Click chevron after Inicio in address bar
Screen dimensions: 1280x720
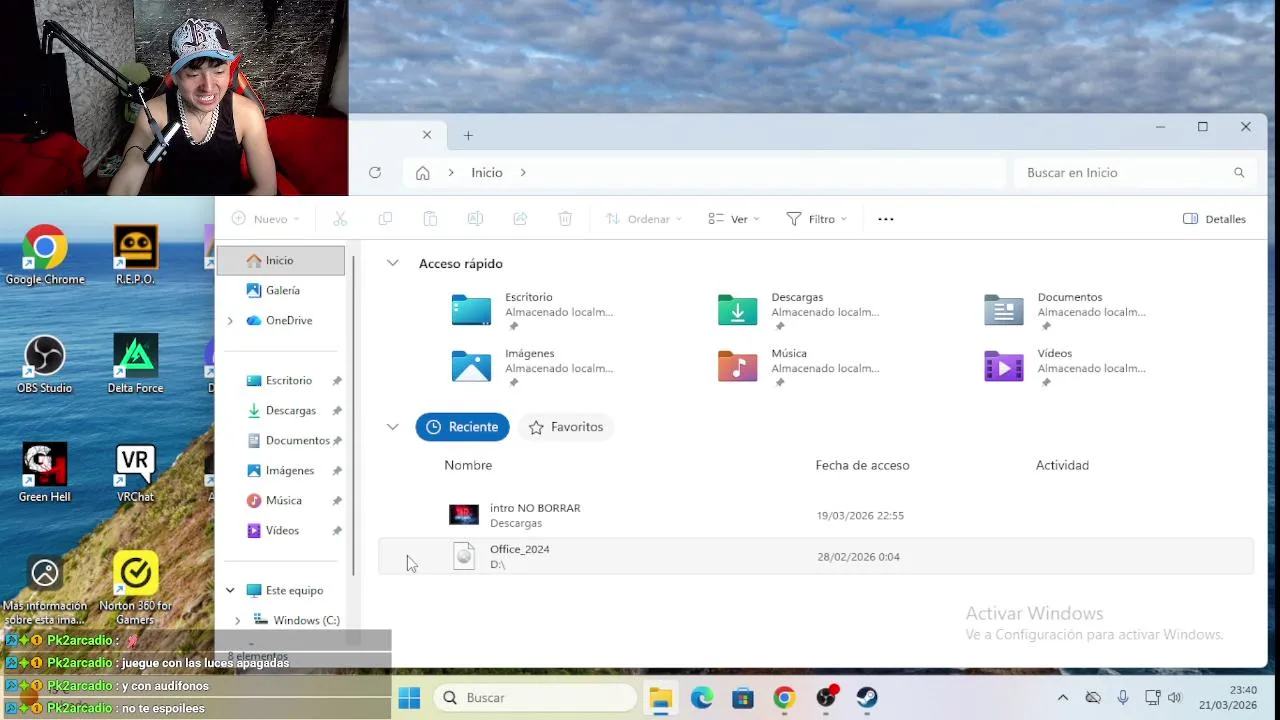pyautogui.click(x=523, y=173)
